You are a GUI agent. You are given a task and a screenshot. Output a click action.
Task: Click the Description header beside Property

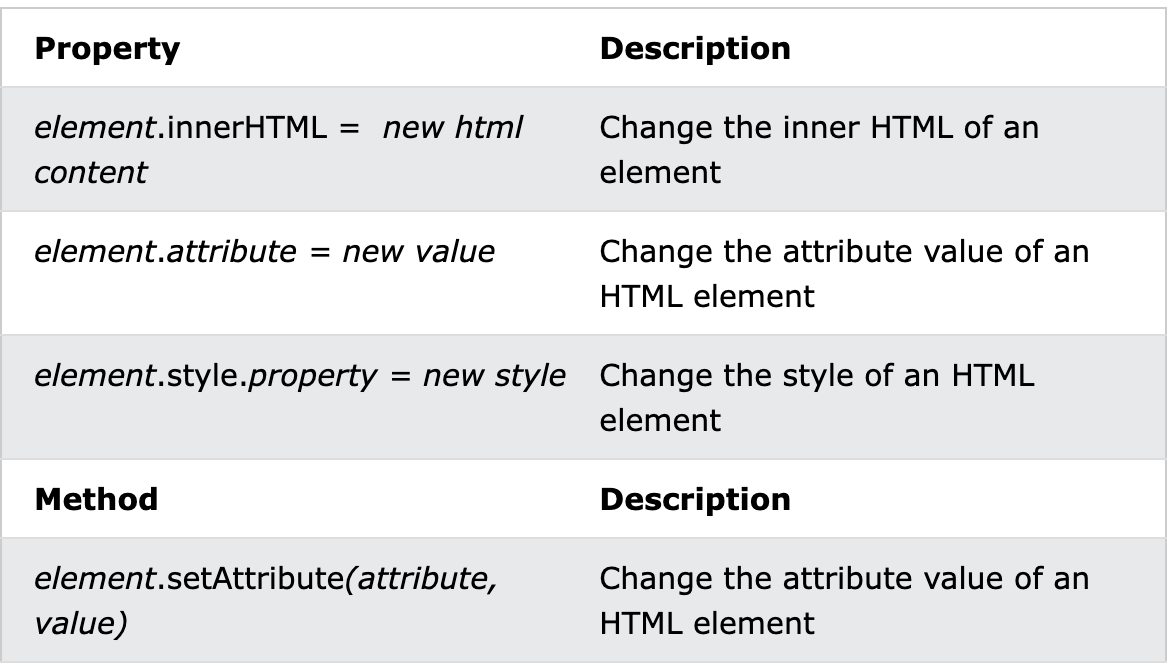point(695,49)
